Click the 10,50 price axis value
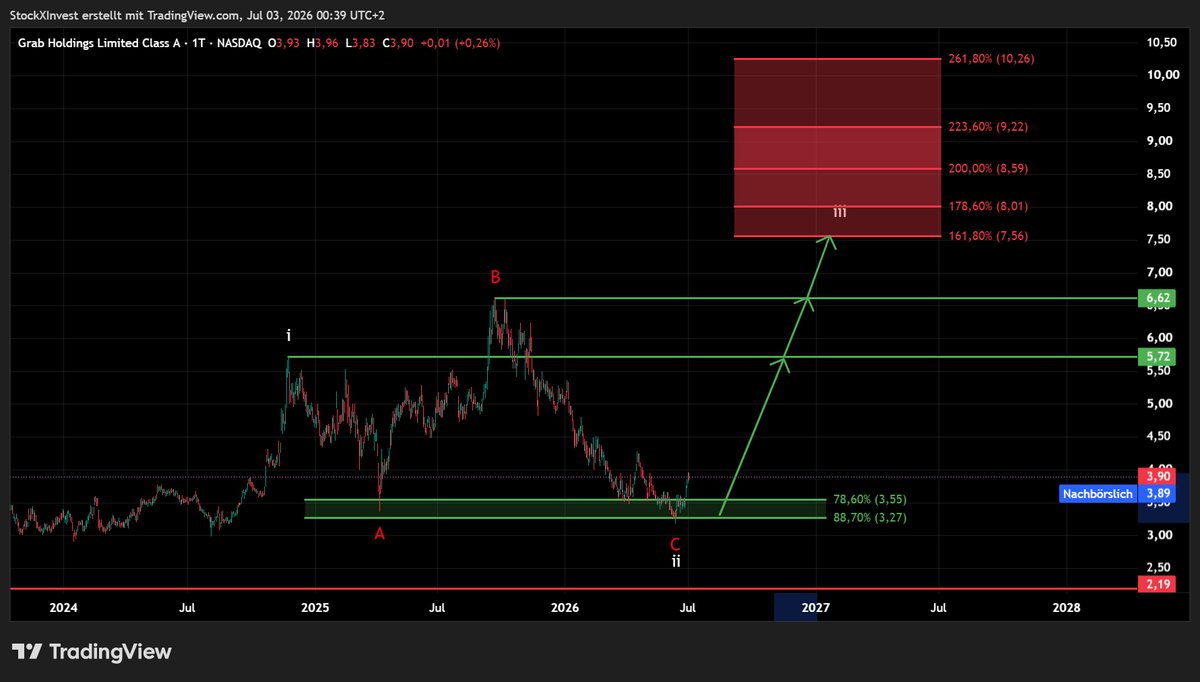This screenshot has height=682, width=1200. 1161,43
